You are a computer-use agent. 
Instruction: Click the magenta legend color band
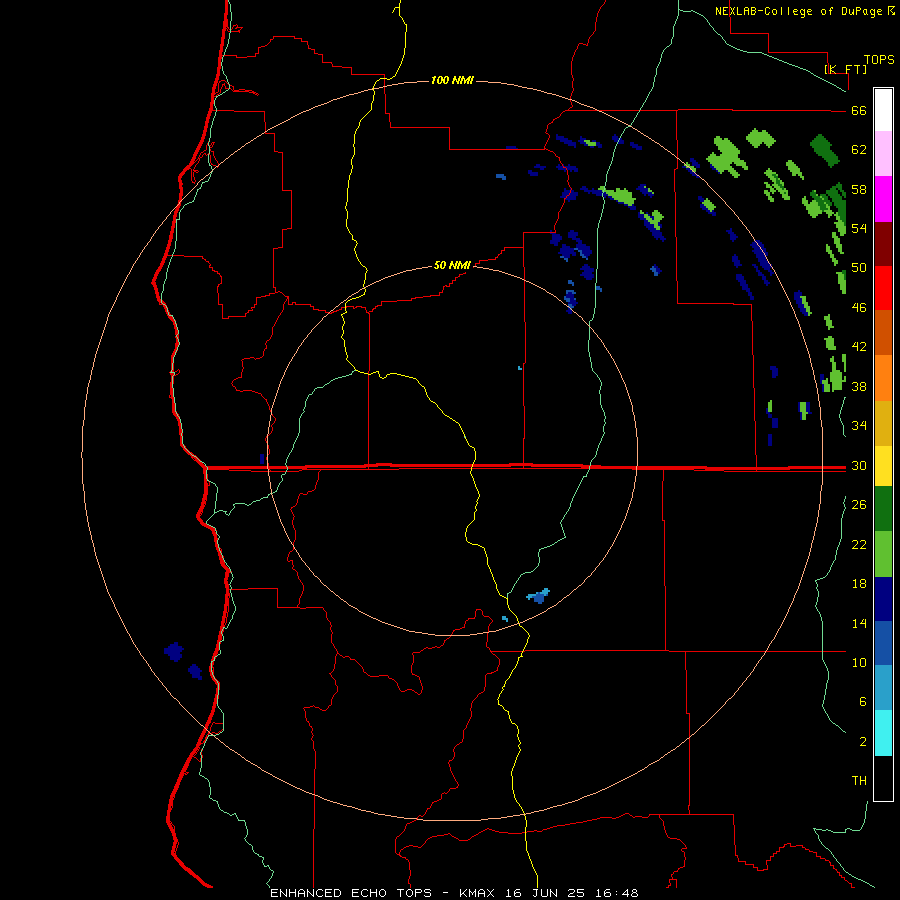pos(883,199)
